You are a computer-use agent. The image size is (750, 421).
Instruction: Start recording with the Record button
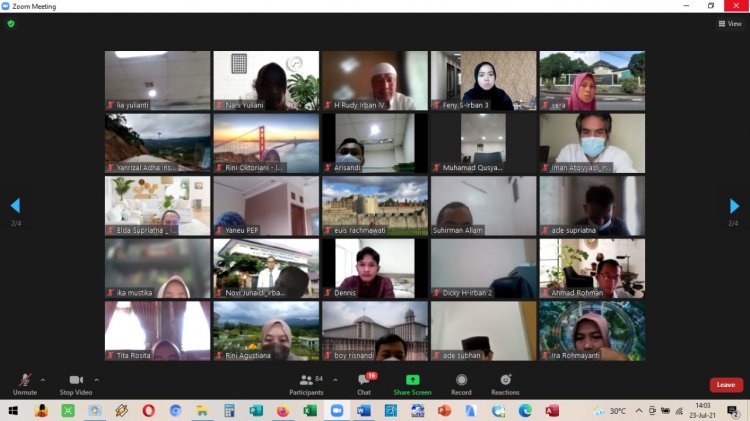click(461, 385)
